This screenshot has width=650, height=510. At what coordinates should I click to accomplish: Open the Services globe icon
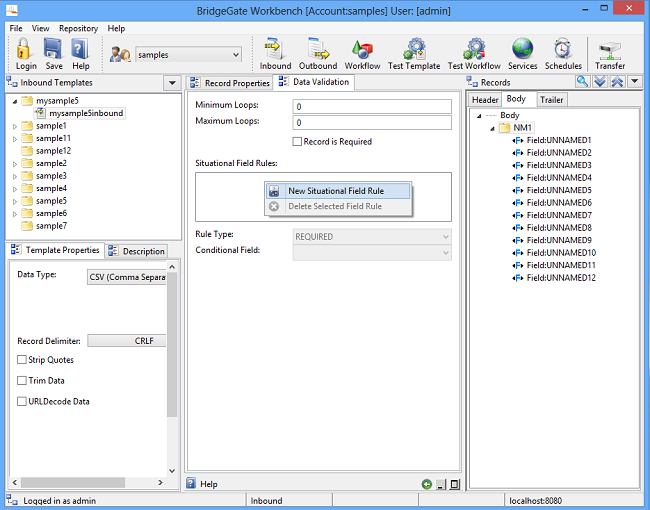522,49
